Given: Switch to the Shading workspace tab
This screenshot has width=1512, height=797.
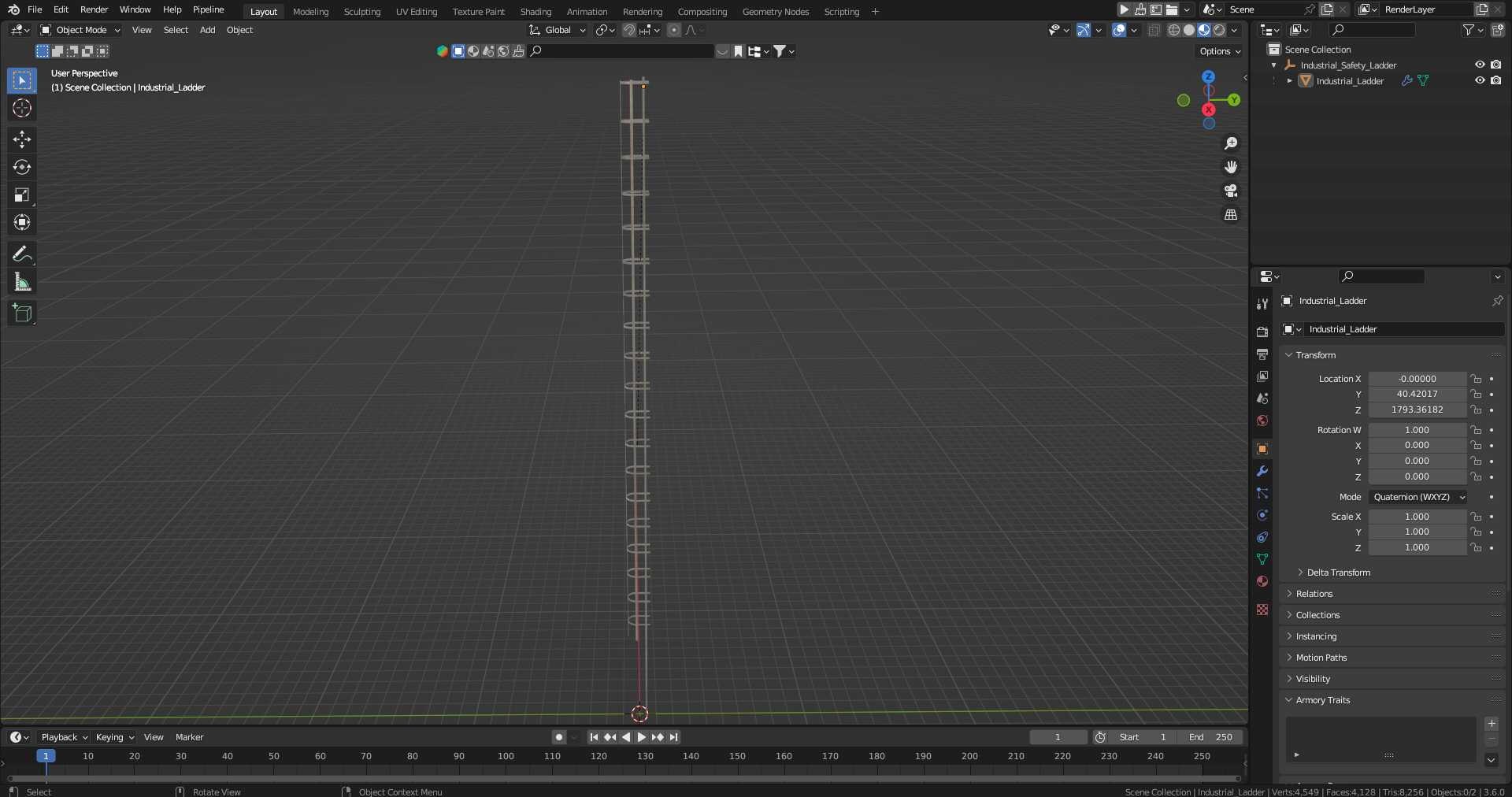Looking at the screenshot, I should pos(535,12).
